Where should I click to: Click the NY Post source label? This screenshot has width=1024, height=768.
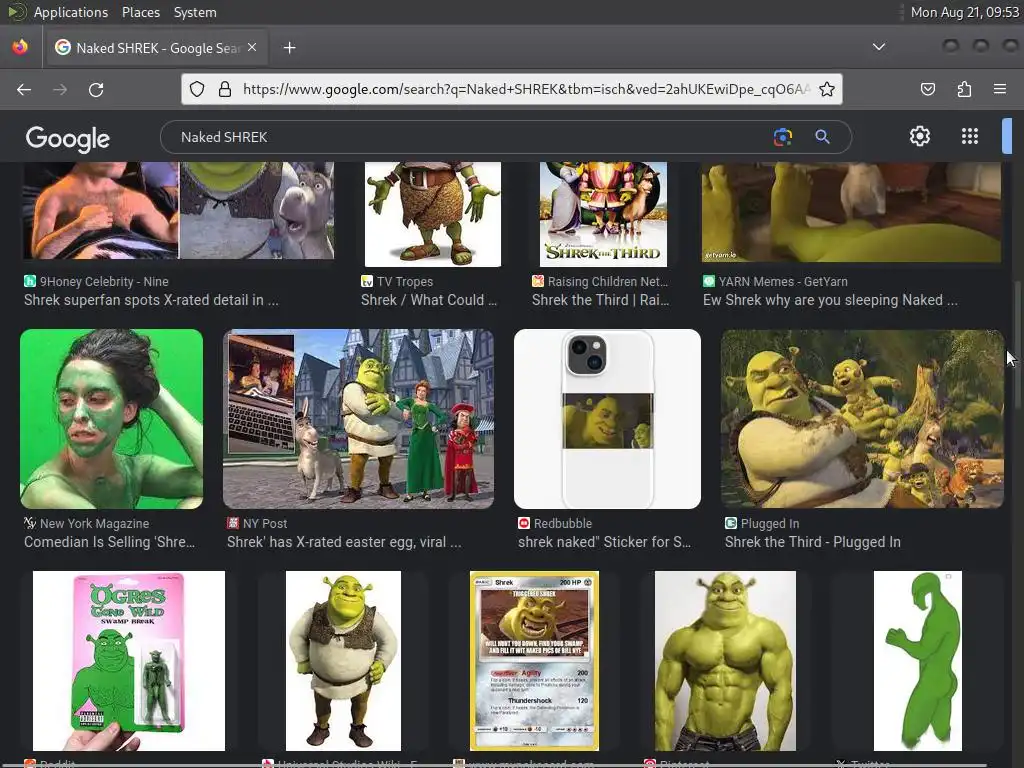pos(264,523)
